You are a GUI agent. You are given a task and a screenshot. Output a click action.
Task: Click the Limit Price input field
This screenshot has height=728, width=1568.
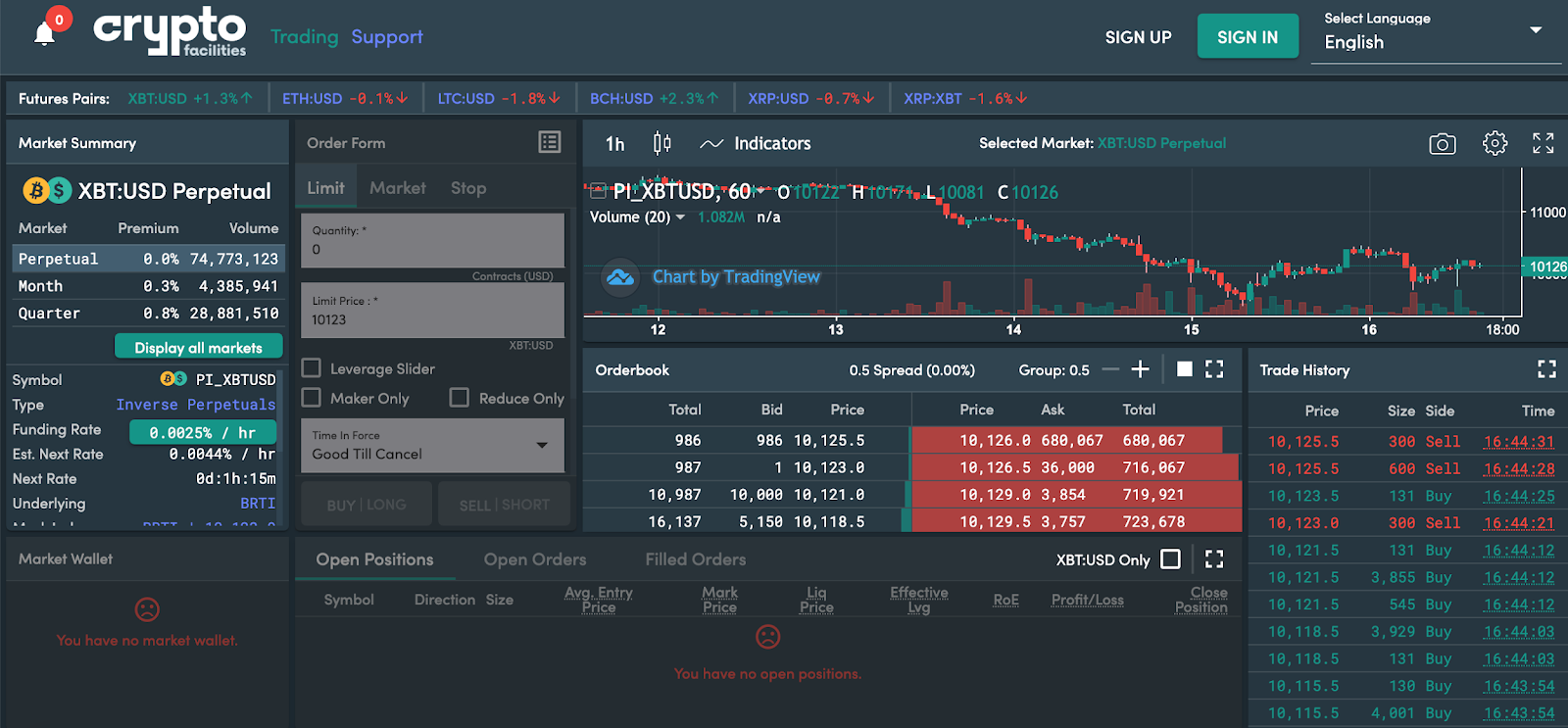coord(432,311)
